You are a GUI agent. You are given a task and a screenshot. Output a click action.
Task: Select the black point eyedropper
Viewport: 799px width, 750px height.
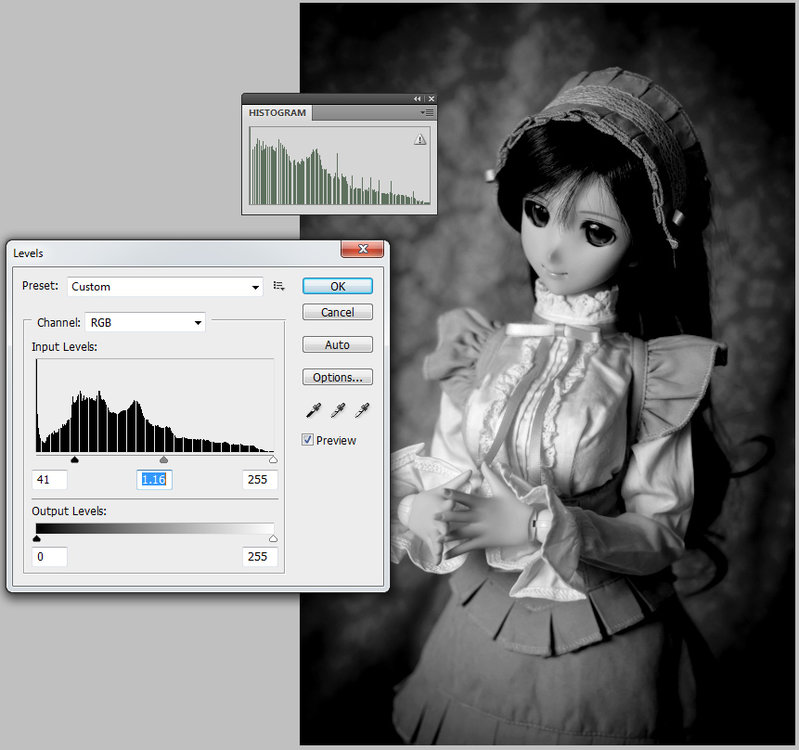(x=311, y=410)
